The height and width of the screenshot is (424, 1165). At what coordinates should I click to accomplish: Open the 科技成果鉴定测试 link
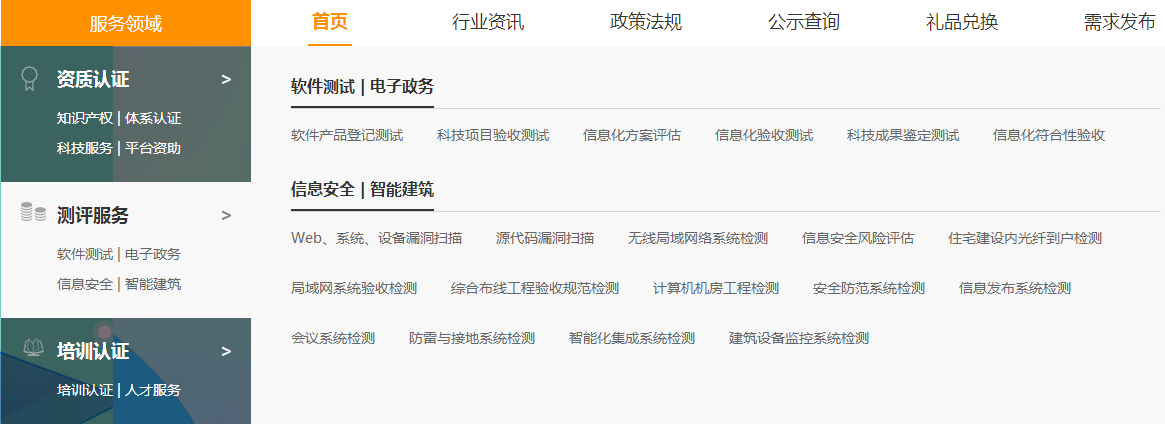[x=903, y=135]
